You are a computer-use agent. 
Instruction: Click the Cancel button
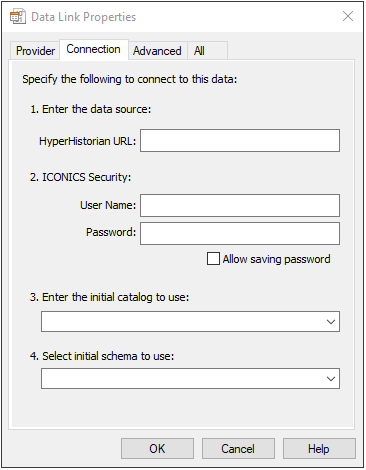(238, 449)
